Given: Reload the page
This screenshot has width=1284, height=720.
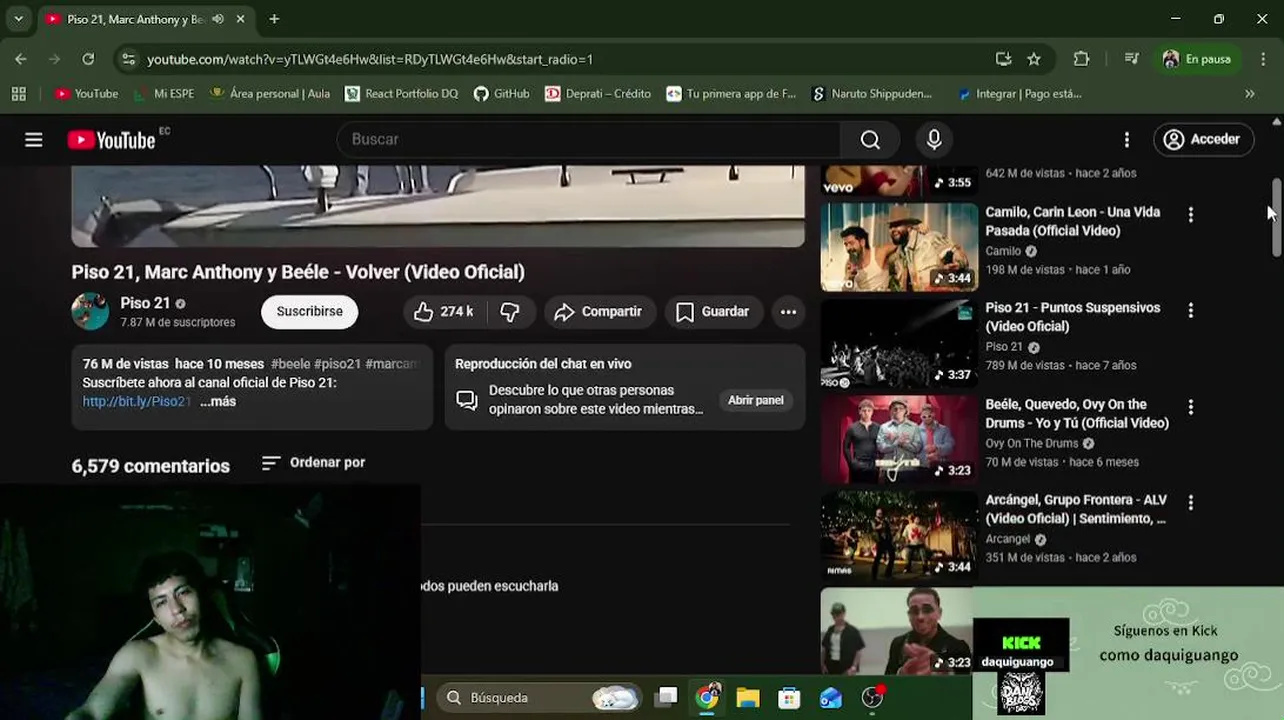Looking at the screenshot, I should click(88, 59).
